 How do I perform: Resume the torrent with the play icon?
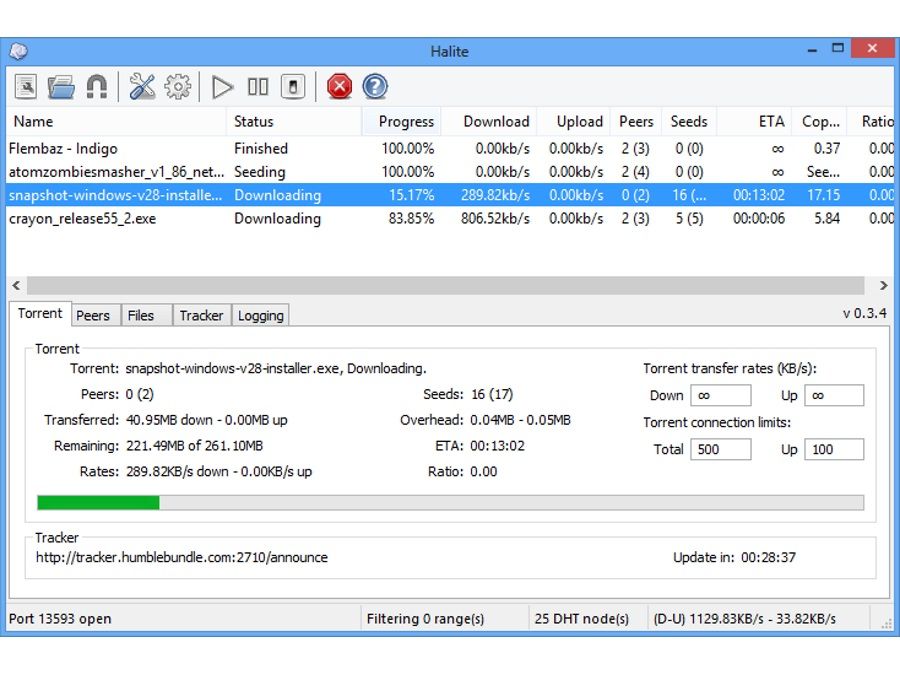pos(224,86)
